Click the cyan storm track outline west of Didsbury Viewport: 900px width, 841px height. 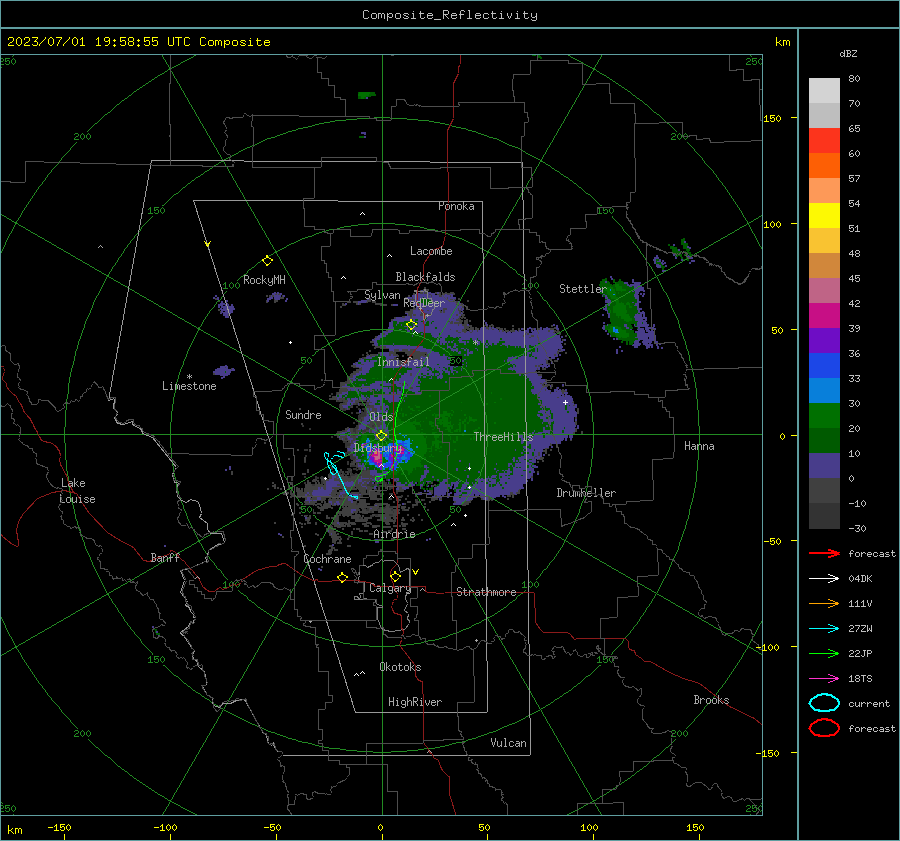pyautogui.click(x=340, y=474)
